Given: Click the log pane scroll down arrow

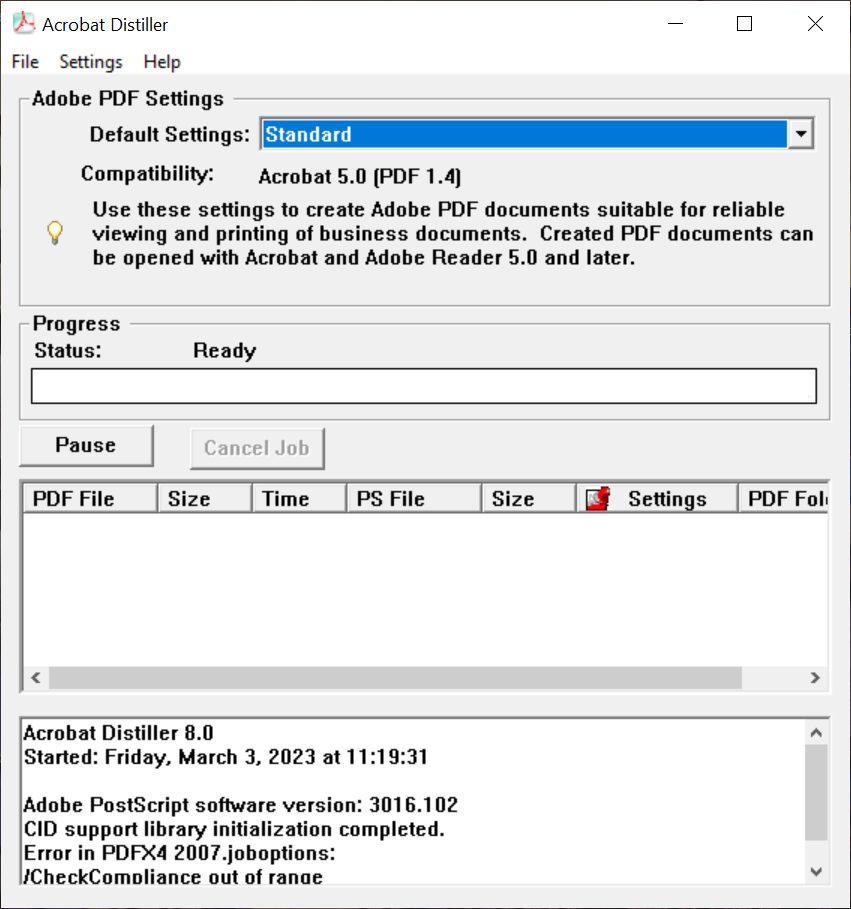Looking at the screenshot, I should click(x=816, y=871).
